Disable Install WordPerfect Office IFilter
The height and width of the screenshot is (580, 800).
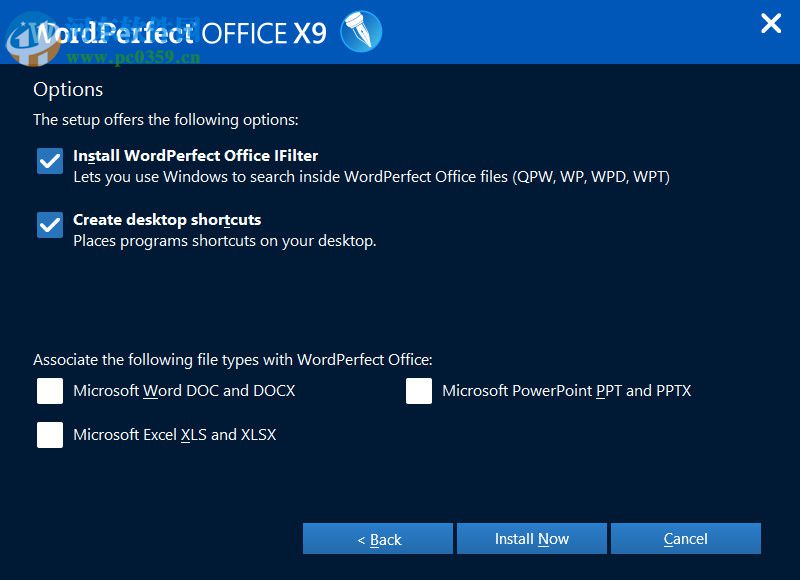(x=49, y=160)
